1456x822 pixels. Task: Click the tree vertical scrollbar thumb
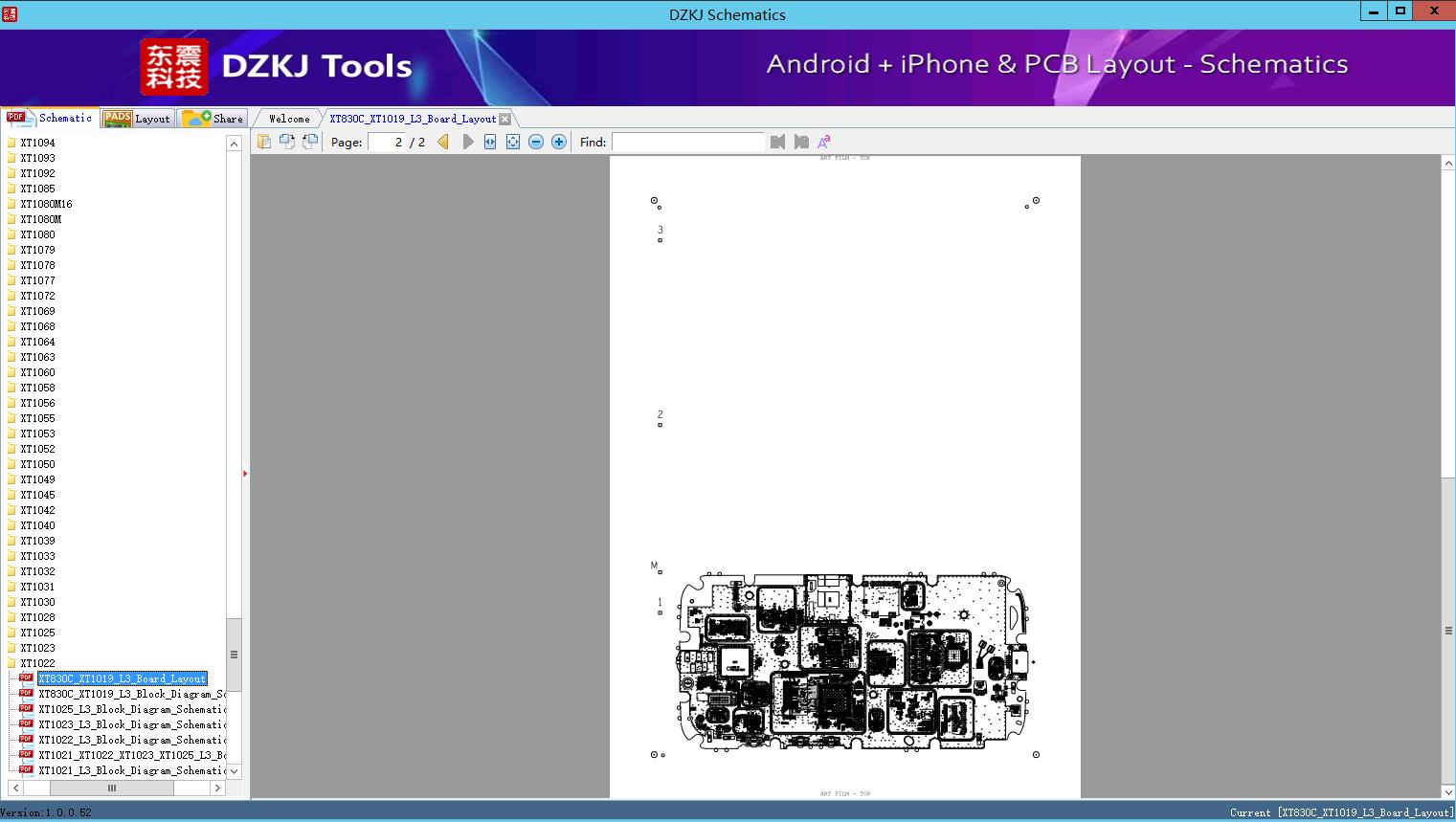click(234, 655)
